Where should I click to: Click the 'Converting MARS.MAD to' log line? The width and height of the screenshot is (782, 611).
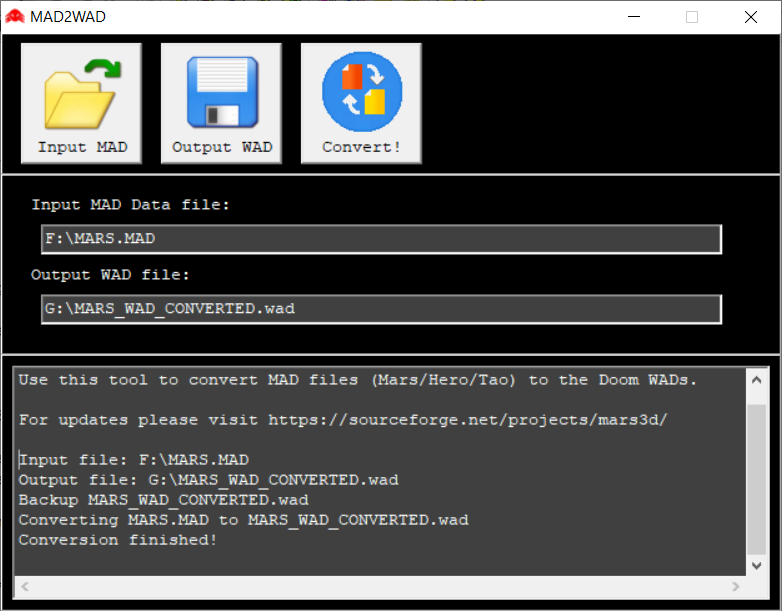pos(243,520)
